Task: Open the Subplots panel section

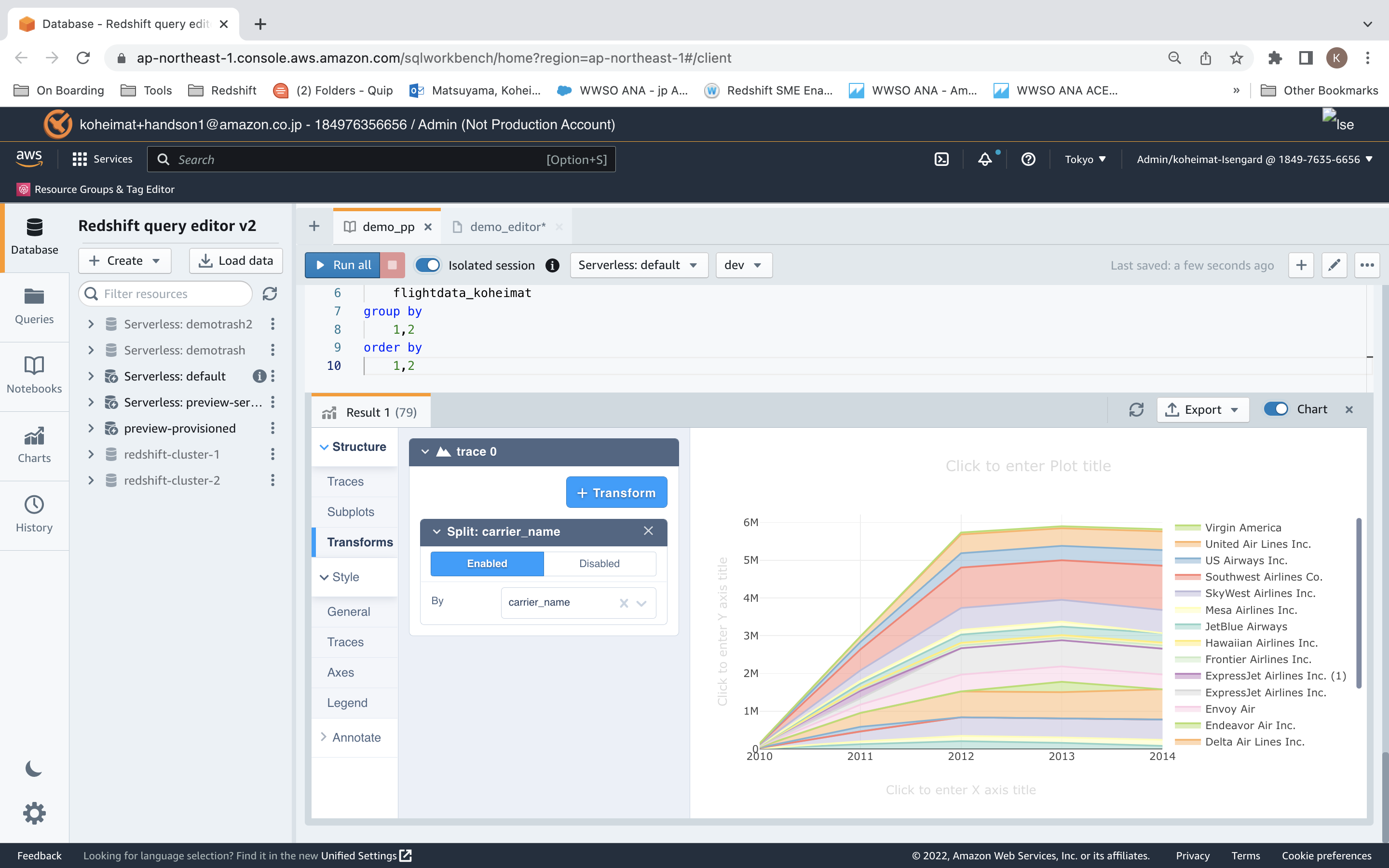Action: coord(351,512)
